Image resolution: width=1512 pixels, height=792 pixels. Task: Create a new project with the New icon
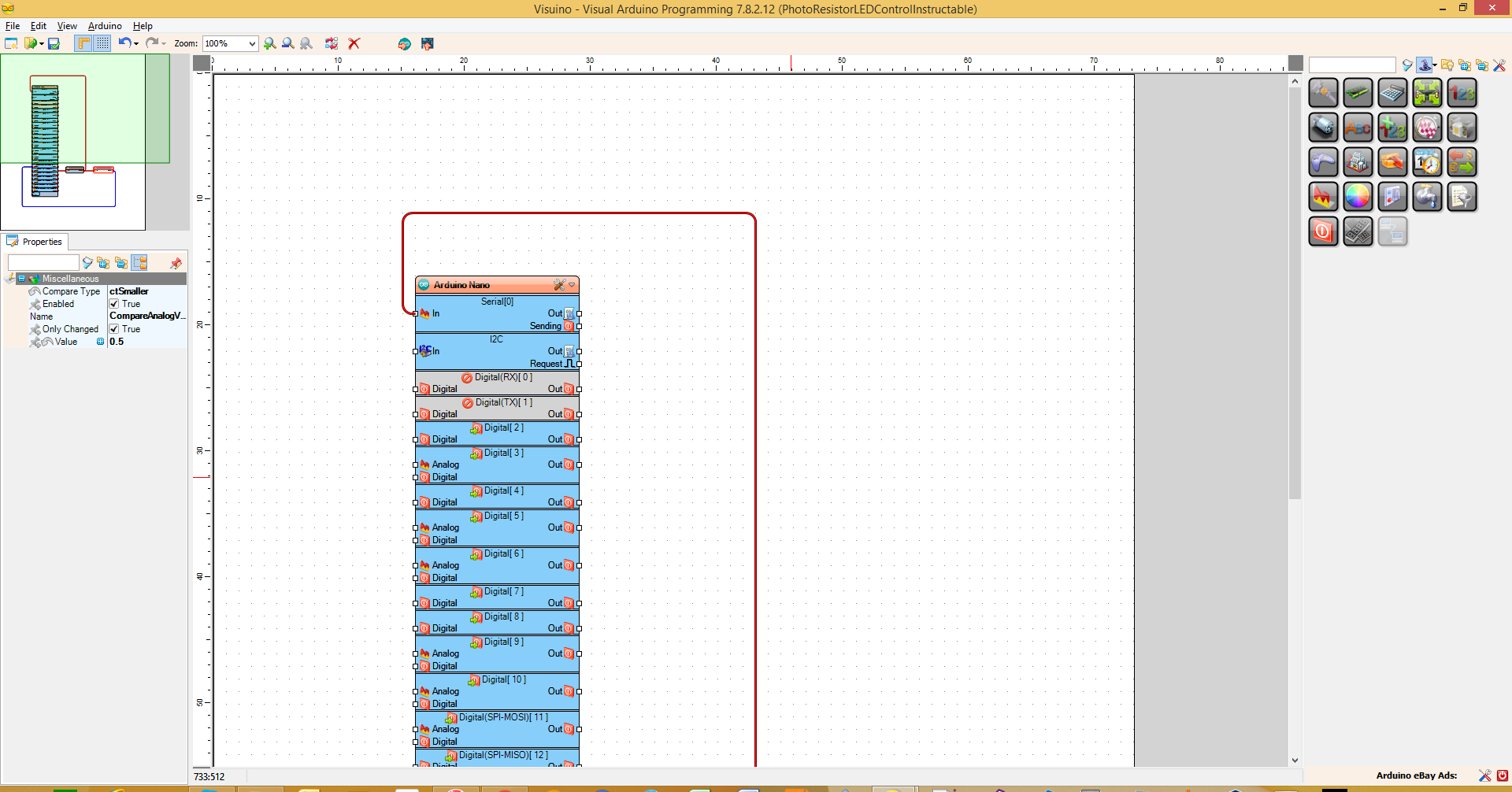point(11,44)
